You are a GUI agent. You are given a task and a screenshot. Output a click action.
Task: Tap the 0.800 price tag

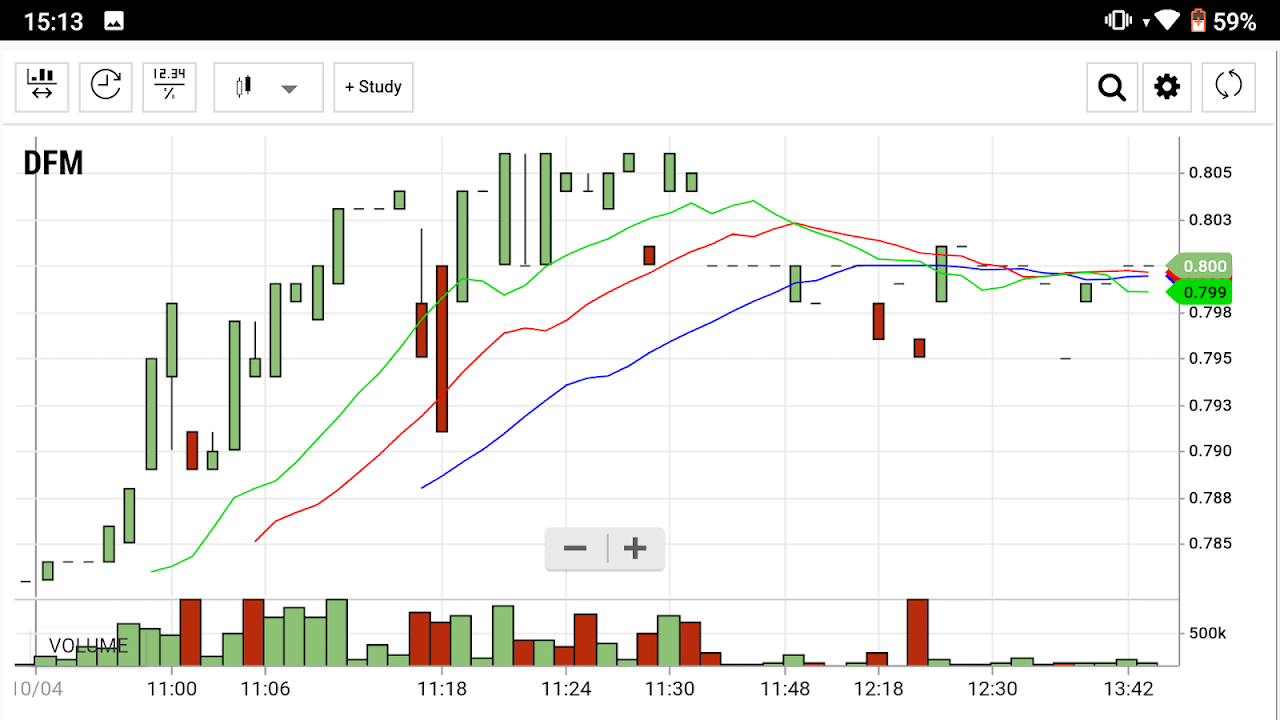click(x=1200, y=266)
